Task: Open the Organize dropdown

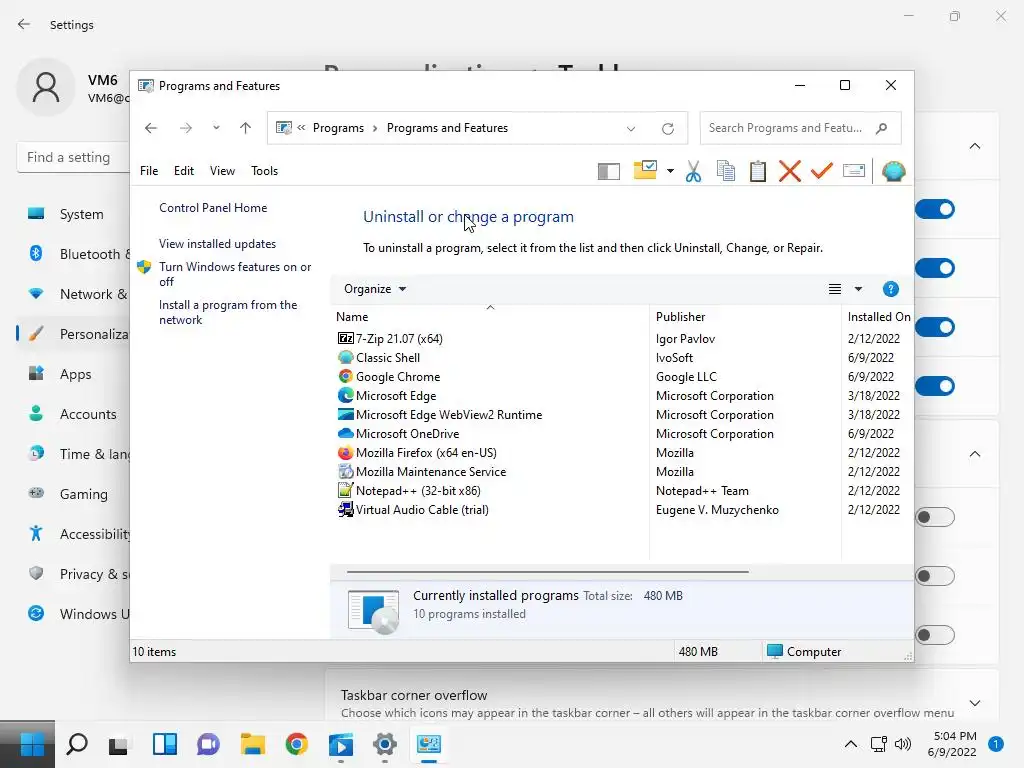Action: tap(375, 289)
